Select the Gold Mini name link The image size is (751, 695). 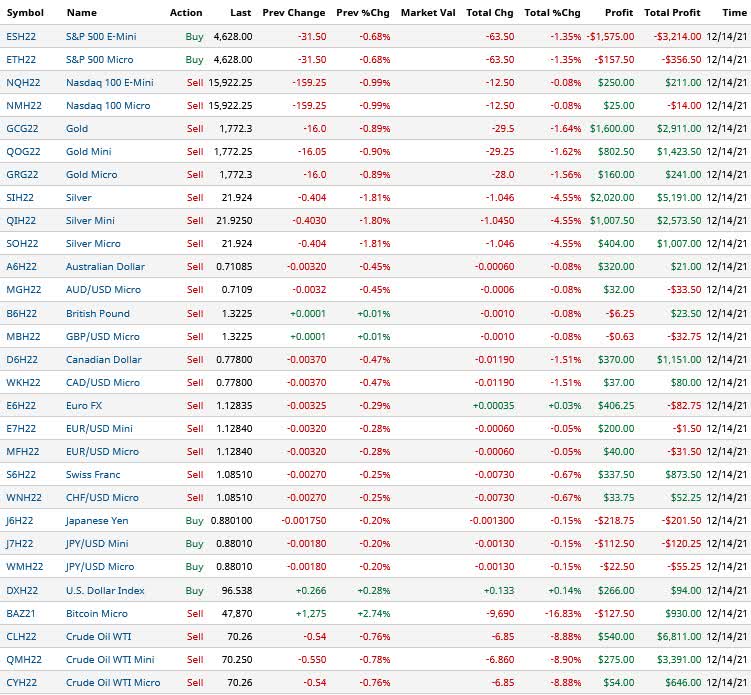(x=89, y=151)
